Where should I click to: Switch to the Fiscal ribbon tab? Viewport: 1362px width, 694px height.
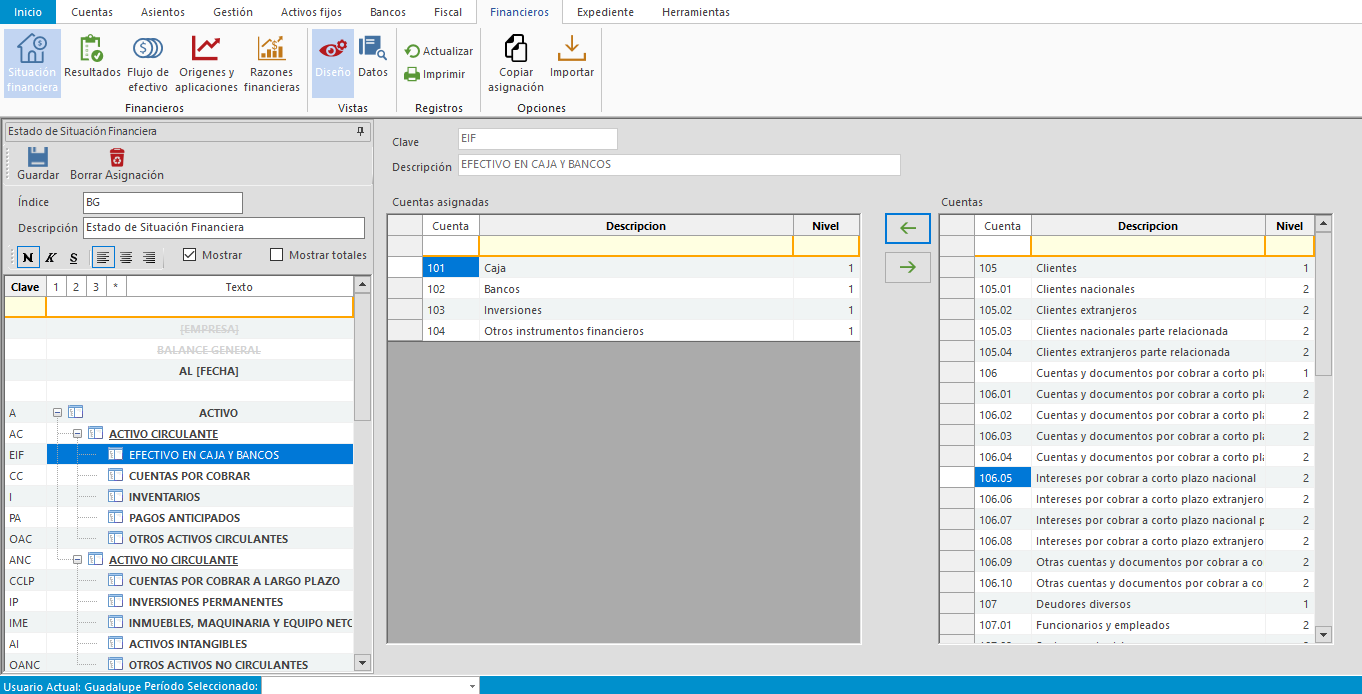coord(448,12)
